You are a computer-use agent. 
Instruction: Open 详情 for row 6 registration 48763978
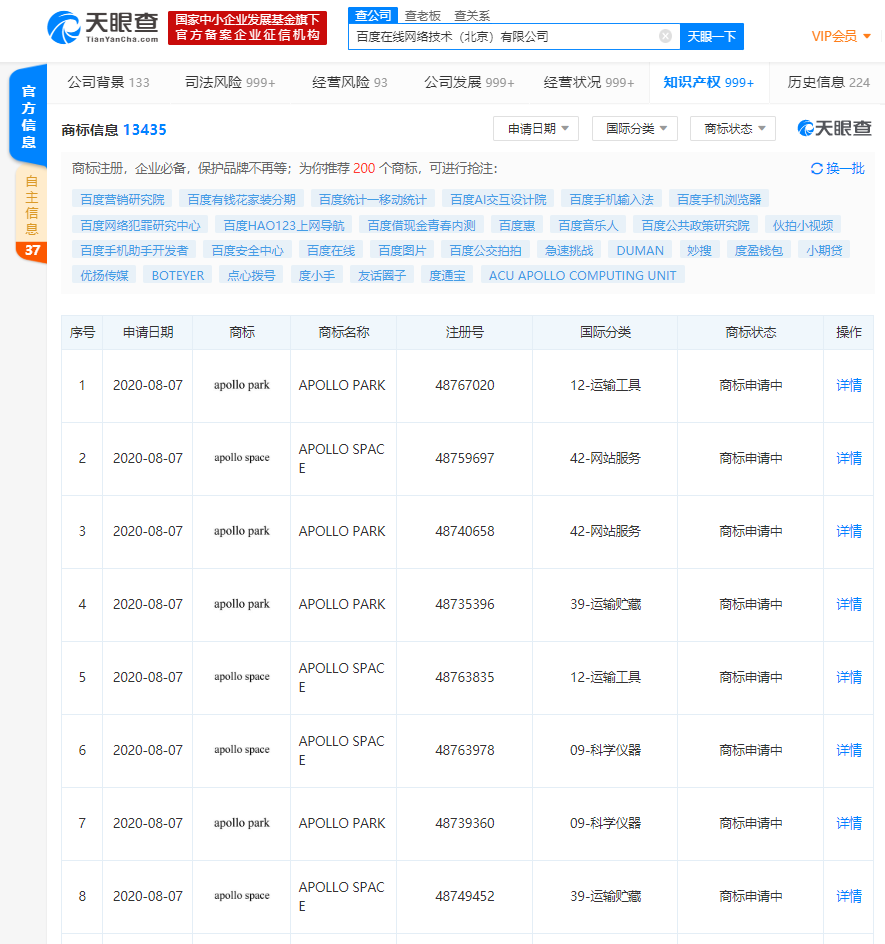849,750
